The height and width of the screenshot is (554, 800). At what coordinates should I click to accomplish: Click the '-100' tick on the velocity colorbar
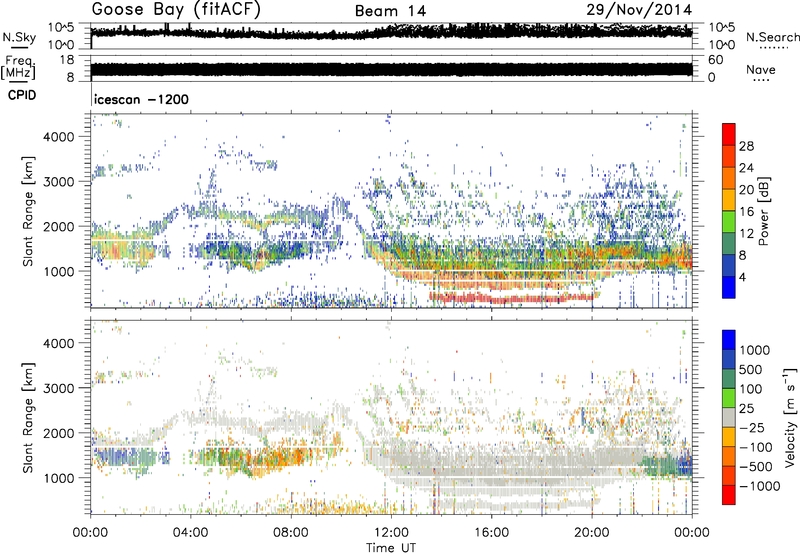pos(756,447)
